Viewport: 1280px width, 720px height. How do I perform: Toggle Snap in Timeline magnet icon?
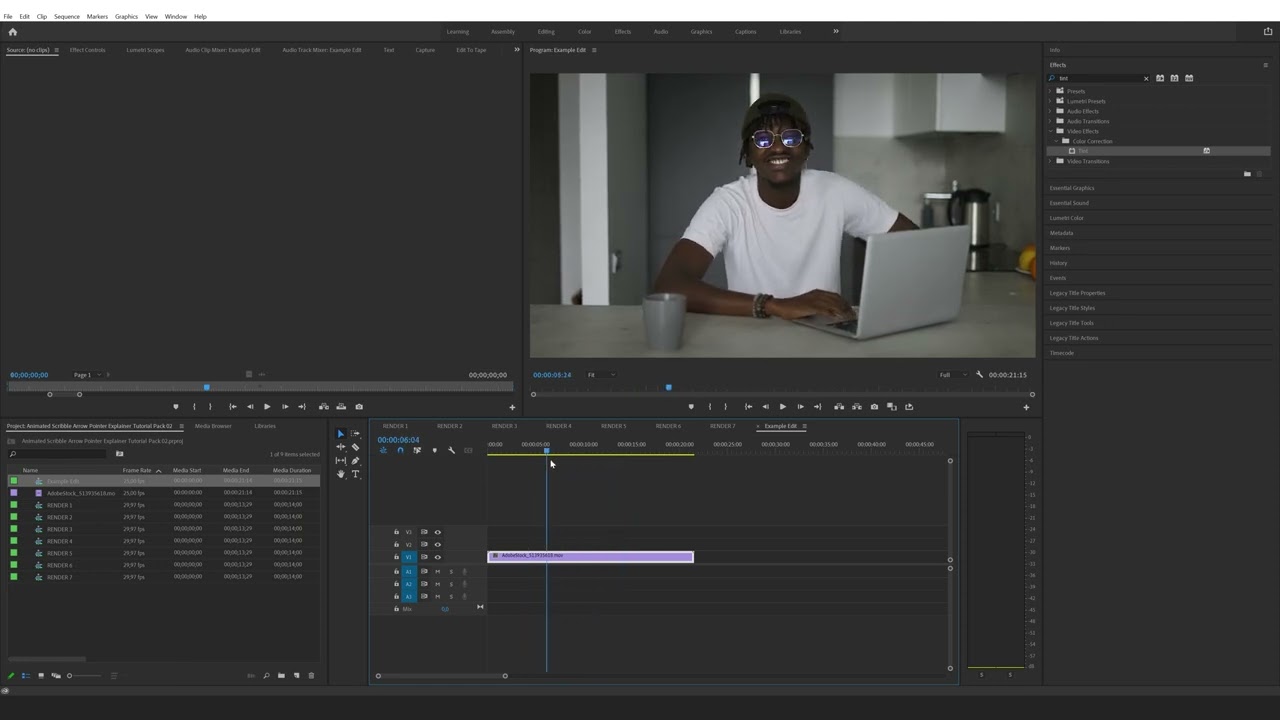click(x=400, y=450)
